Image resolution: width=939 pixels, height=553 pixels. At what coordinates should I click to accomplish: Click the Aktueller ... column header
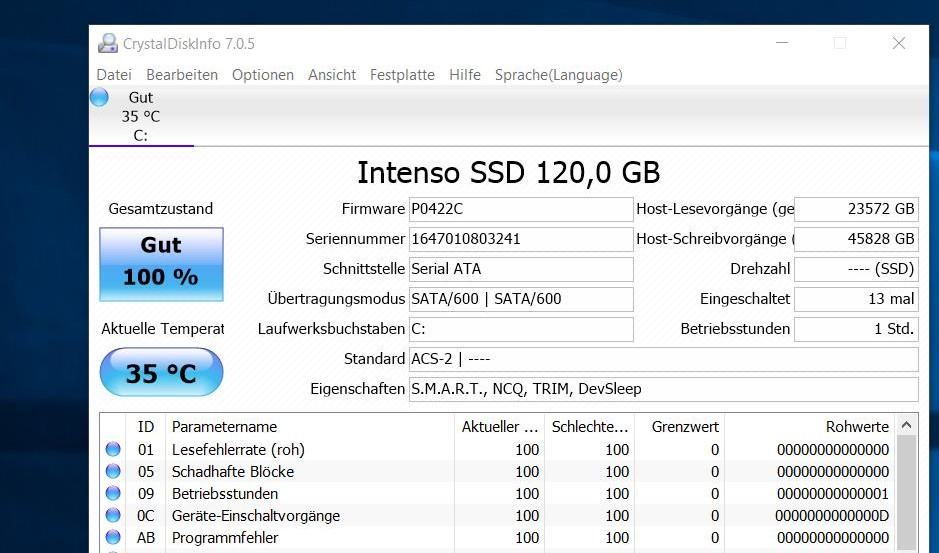tap(499, 427)
